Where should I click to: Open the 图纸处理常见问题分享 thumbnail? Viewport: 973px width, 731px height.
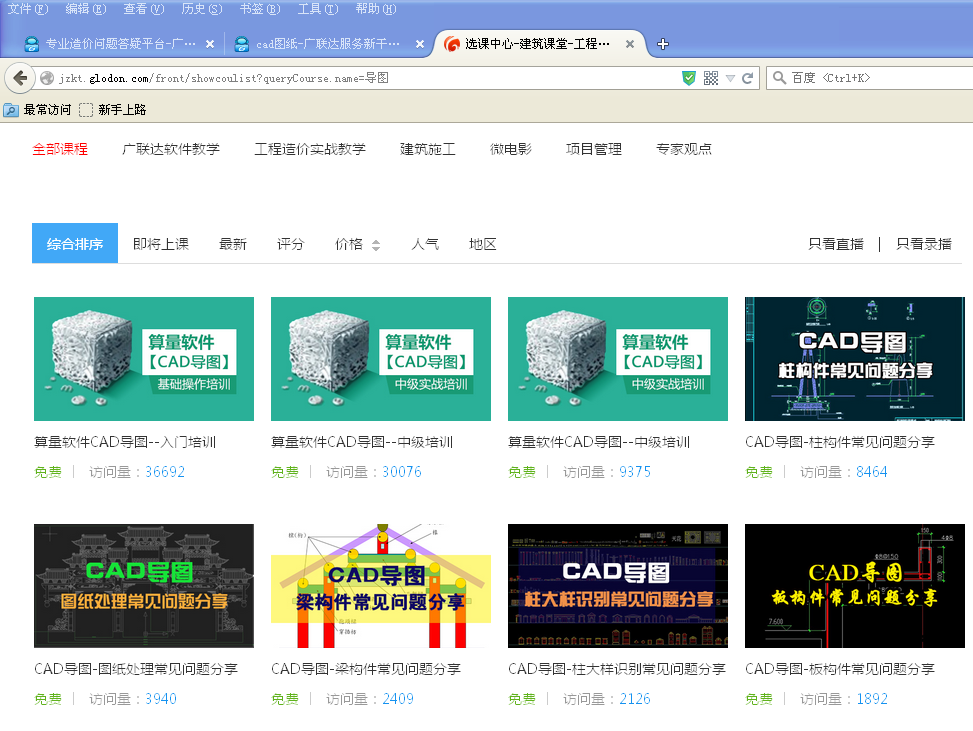(144, 586)
